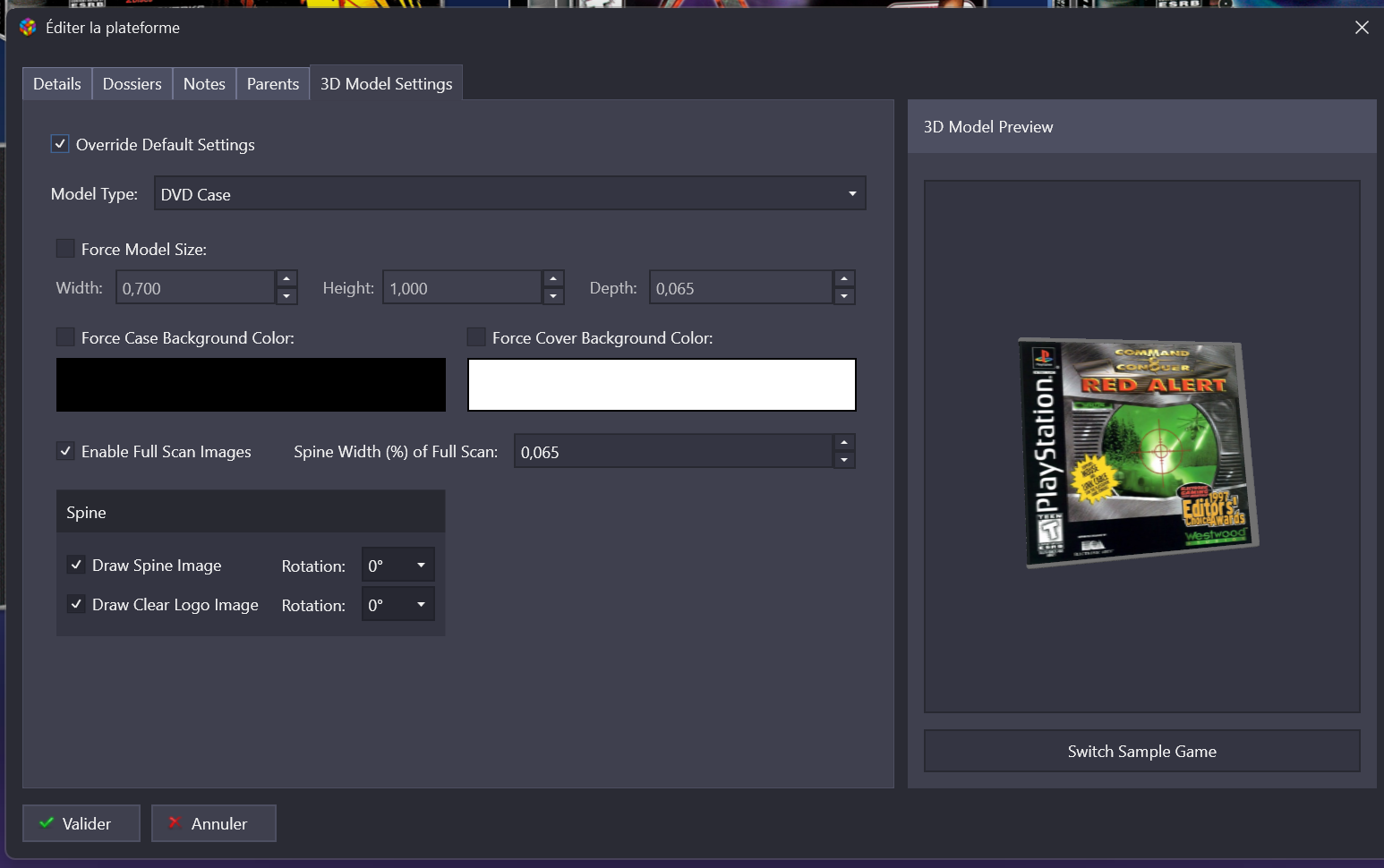Viewport: 1384px width, 868px height.
Task: Click the Spine Width percent field
Action: (x=673, y=452)
